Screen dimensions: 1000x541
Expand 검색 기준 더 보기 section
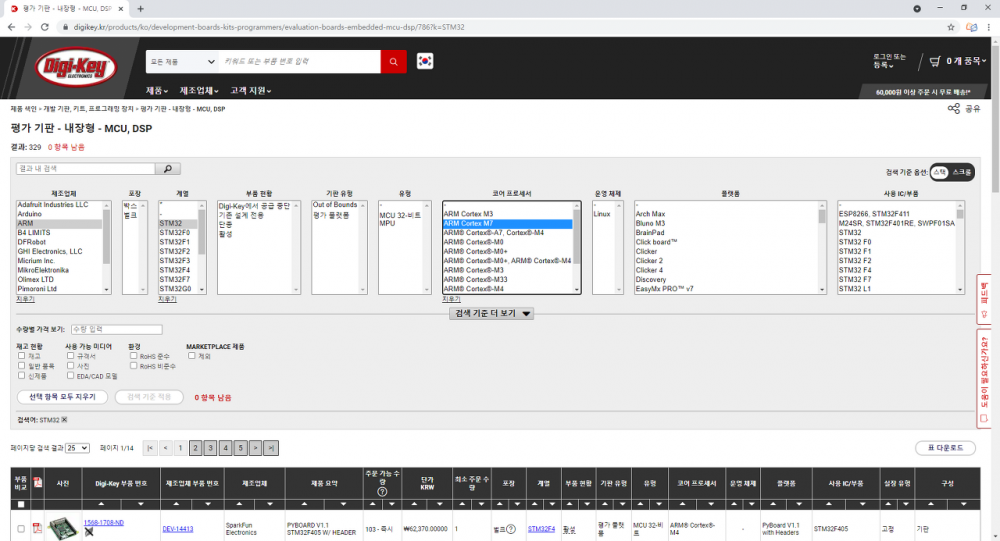[x=493, y=314]
